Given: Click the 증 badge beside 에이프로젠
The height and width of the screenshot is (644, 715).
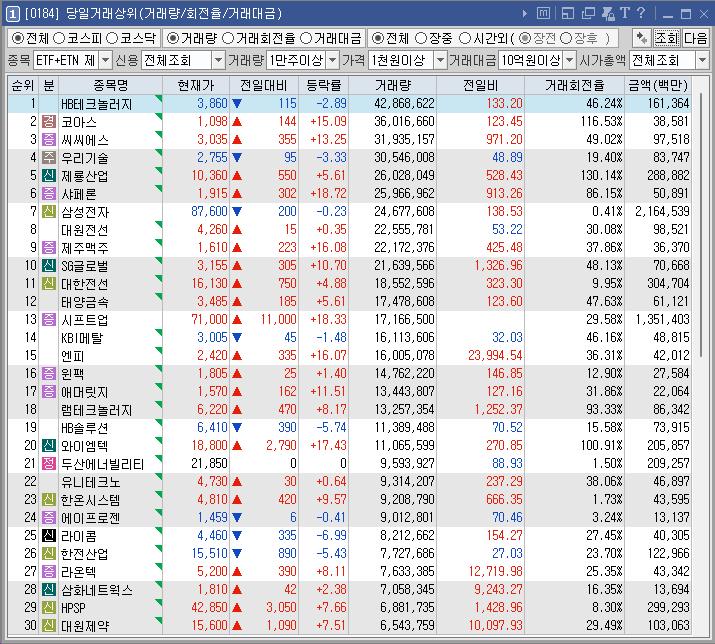Looking at the screenshot, I should (x=49, y=517).
